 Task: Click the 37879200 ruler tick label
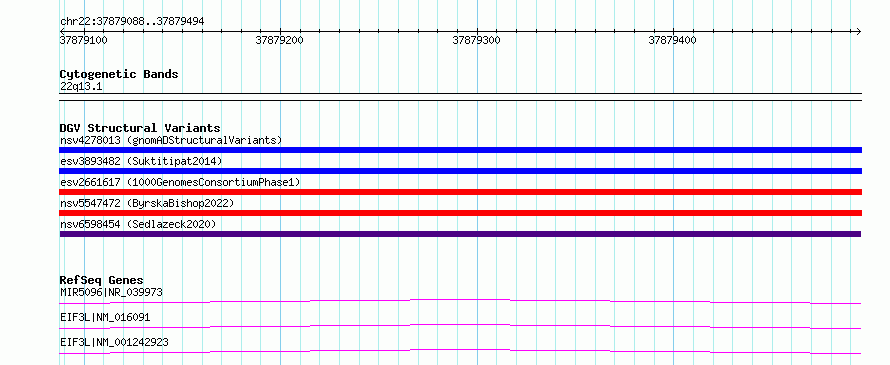pyautogui.click(x=279, y=40)
